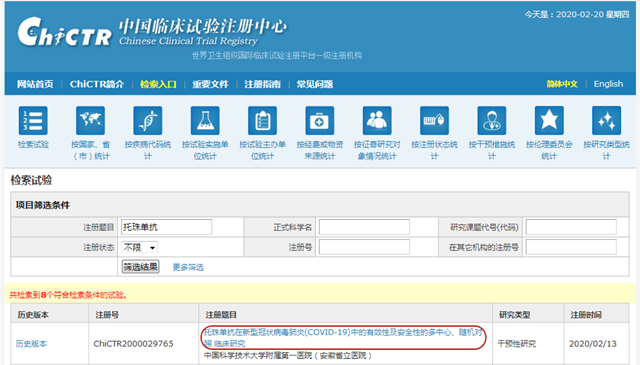Switch language to English
The image size is (640, 365).
tap(608, 84)
